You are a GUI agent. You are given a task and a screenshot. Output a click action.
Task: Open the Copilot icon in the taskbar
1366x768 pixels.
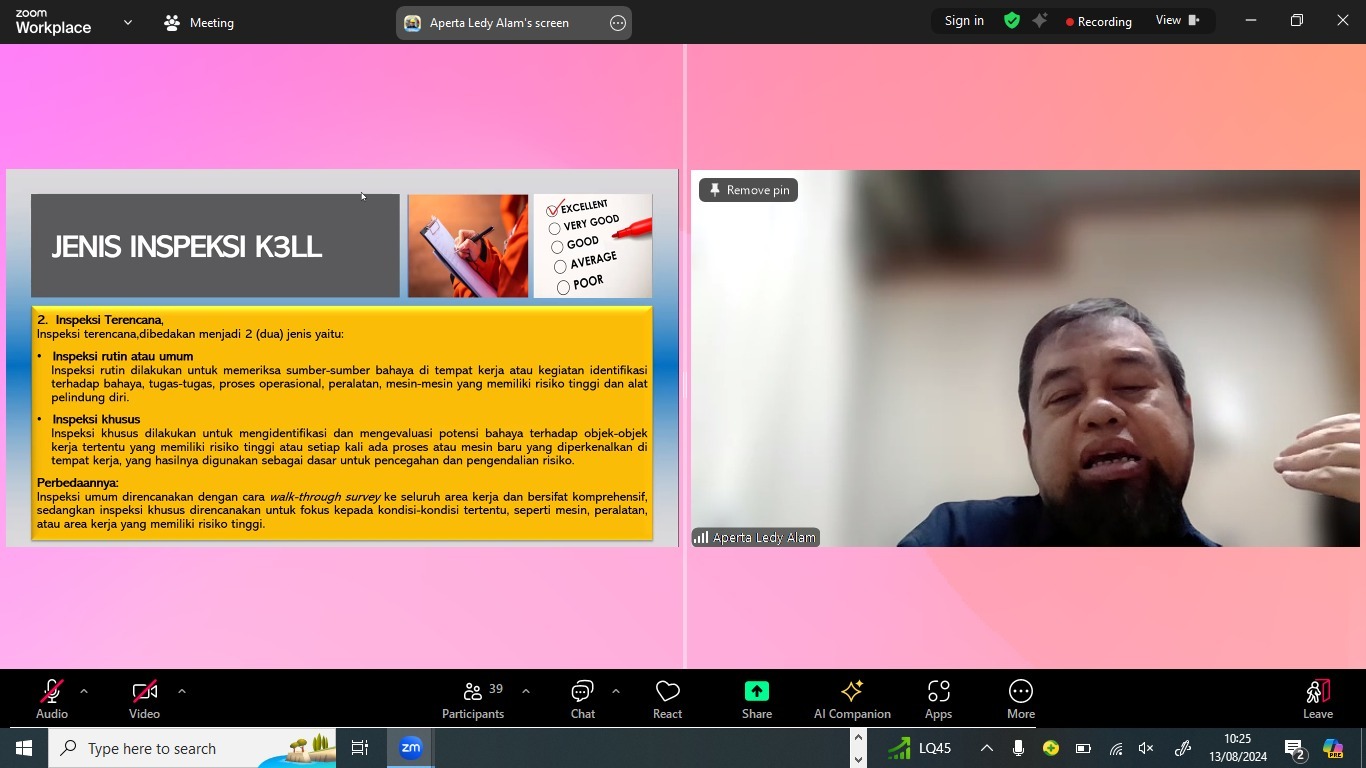1333,748
